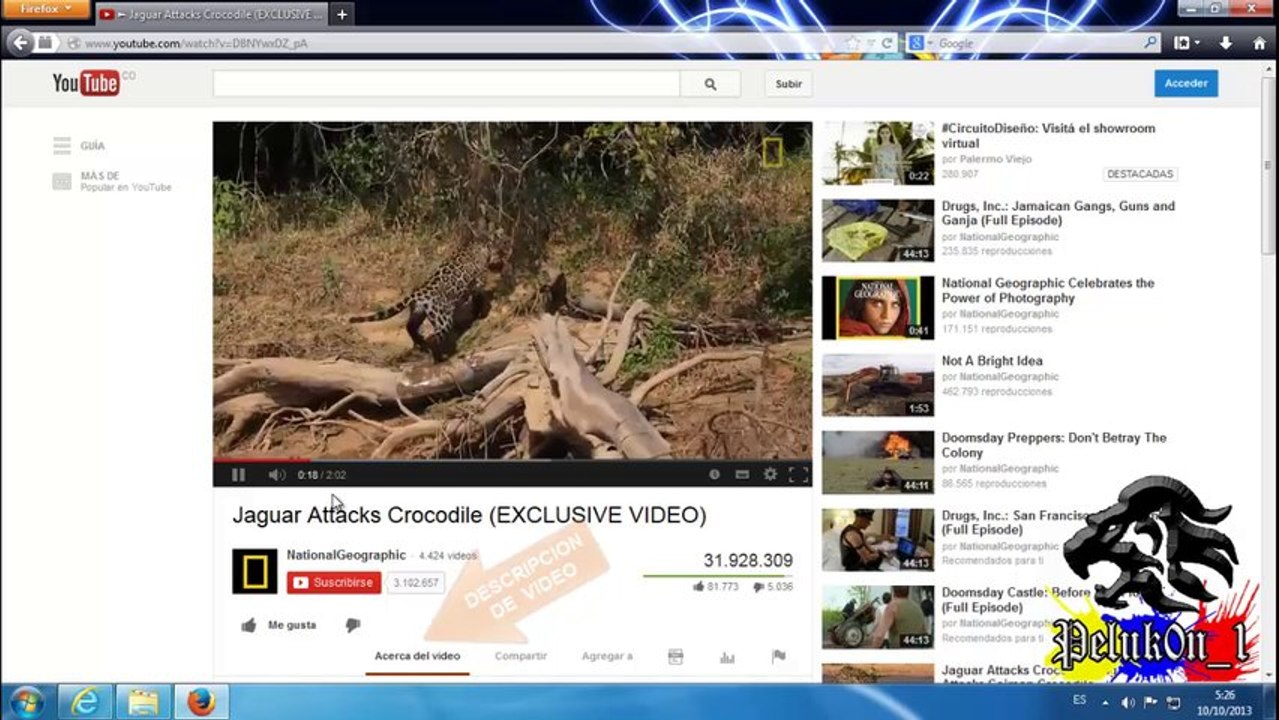Switch to Acerca del video tab
This screenshot has height=720, width=1279.
(417, 656)
